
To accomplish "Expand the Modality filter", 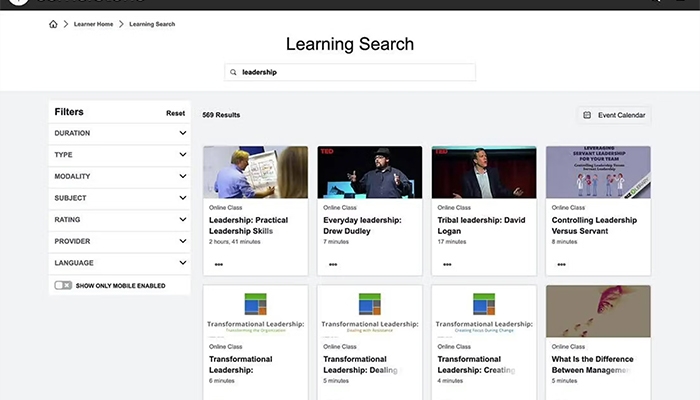I will [x=183, y=176].
